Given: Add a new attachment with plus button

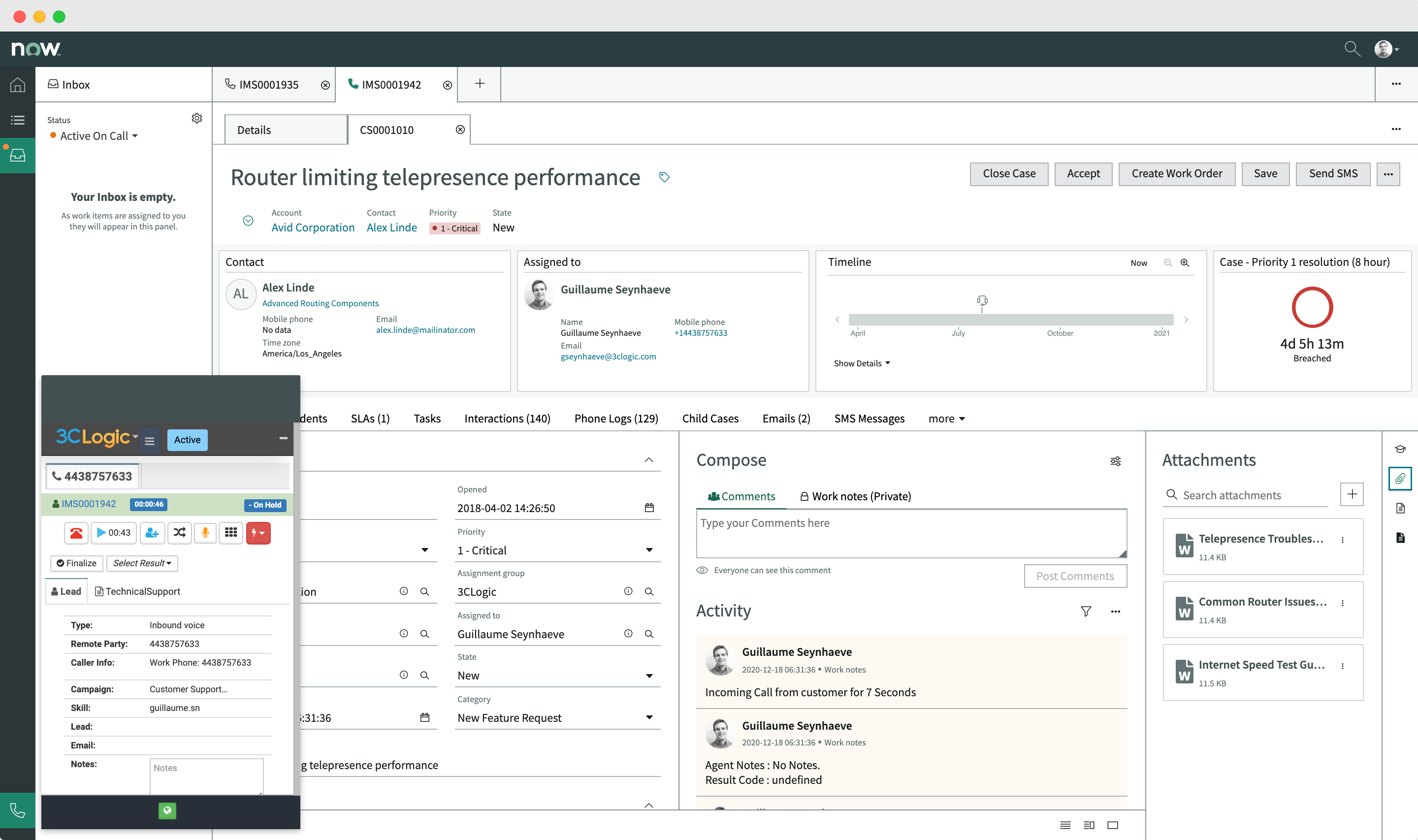Looking at the screenshot, I should click(x=1352, y=494).
